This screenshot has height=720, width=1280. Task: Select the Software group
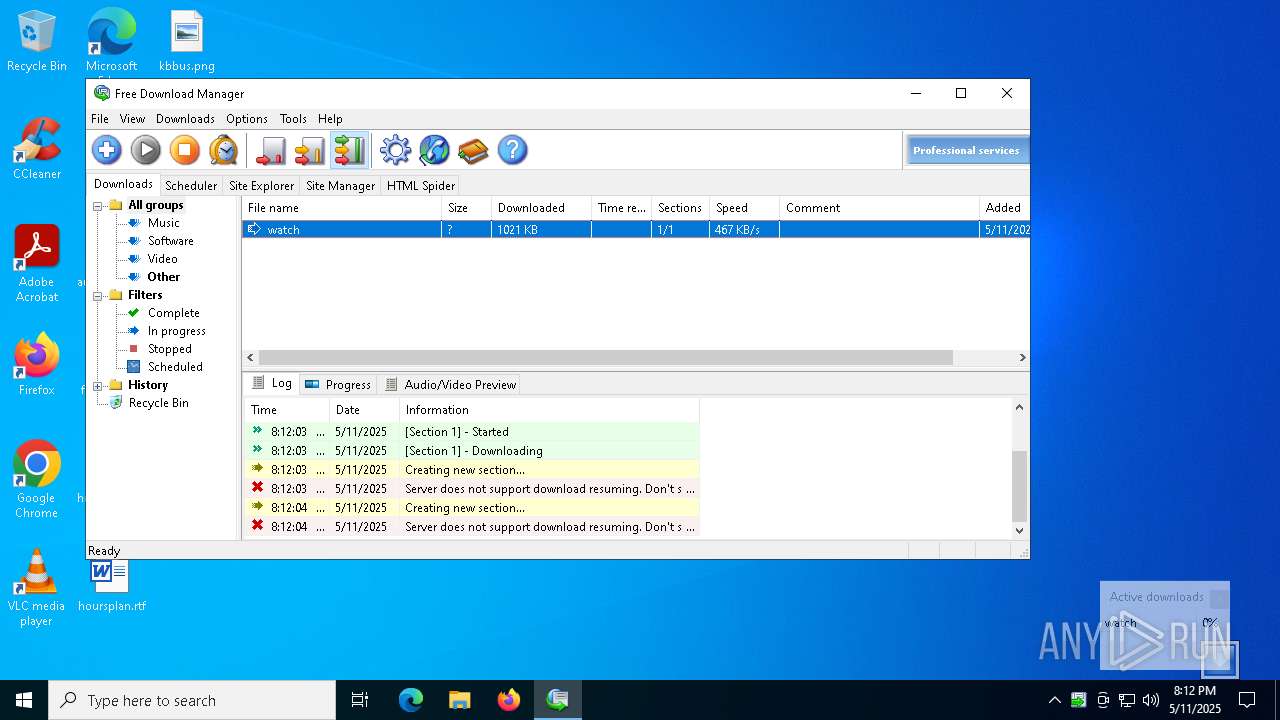coord(171,241)
